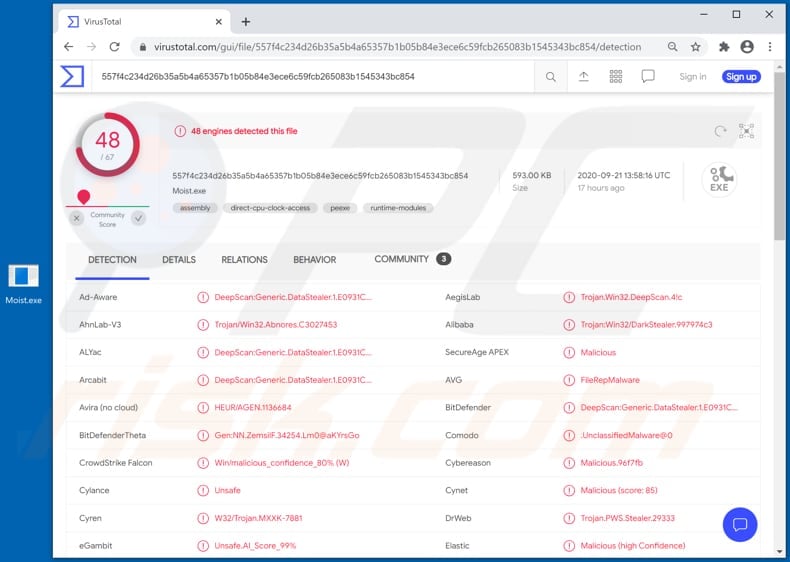
Task: Open the COMMUNITY tab
Action: click(412, 259)
